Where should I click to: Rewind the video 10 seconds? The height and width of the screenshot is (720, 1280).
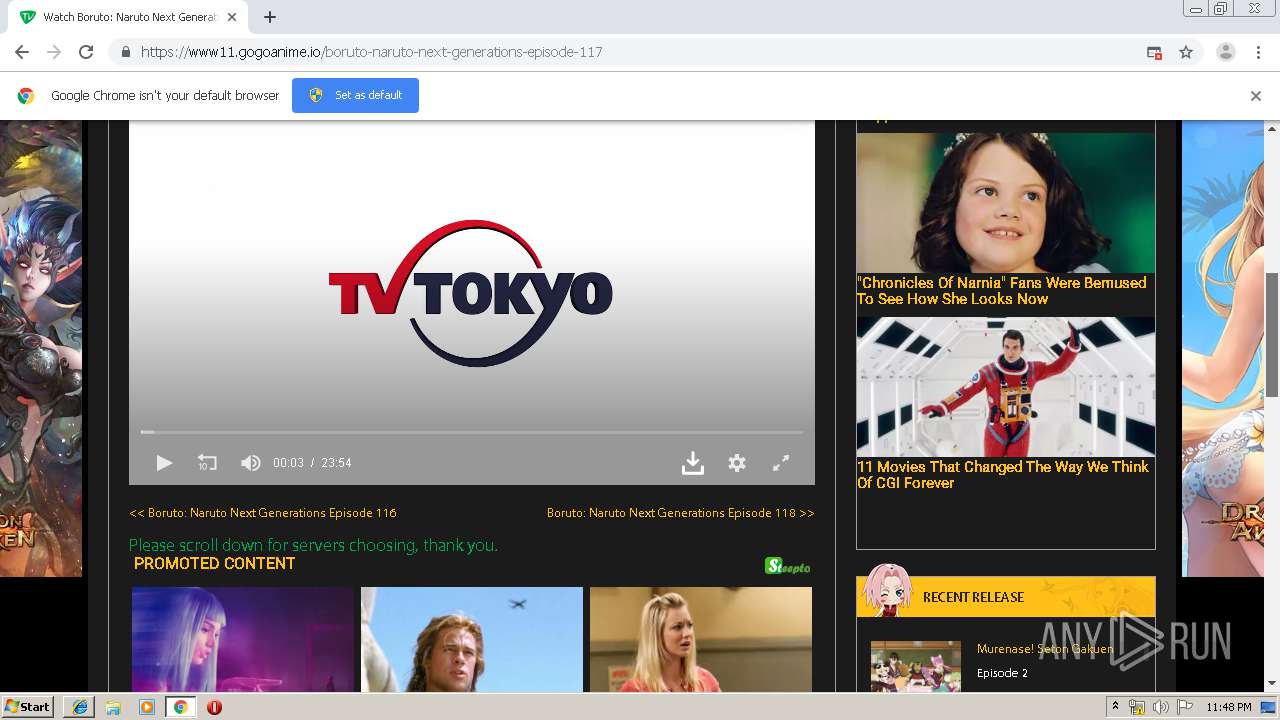pyautogui.click(x=207, y=463)
